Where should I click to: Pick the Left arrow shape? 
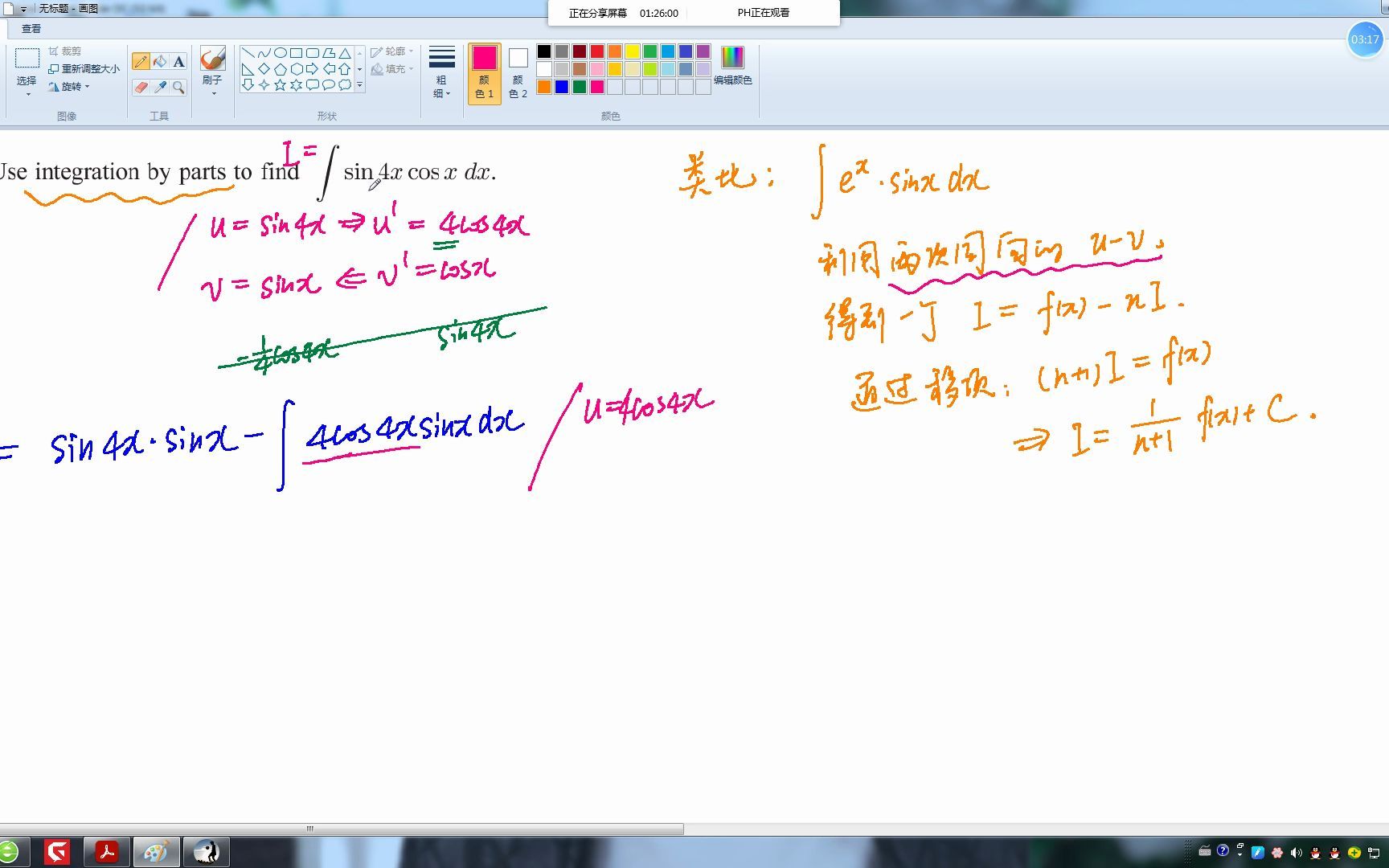(328, 69)
